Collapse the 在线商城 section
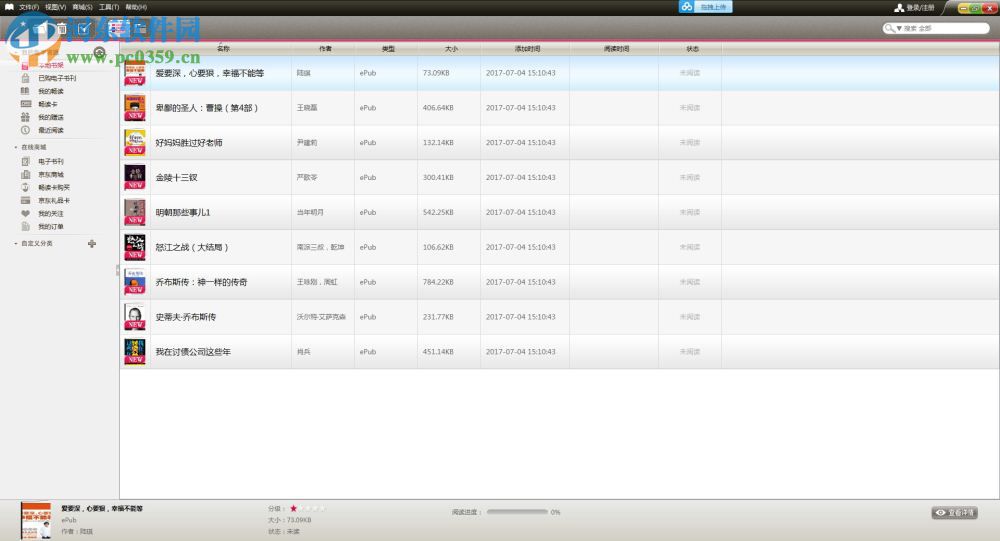Viewport: 1000px width, 541px height. (16, 147)
